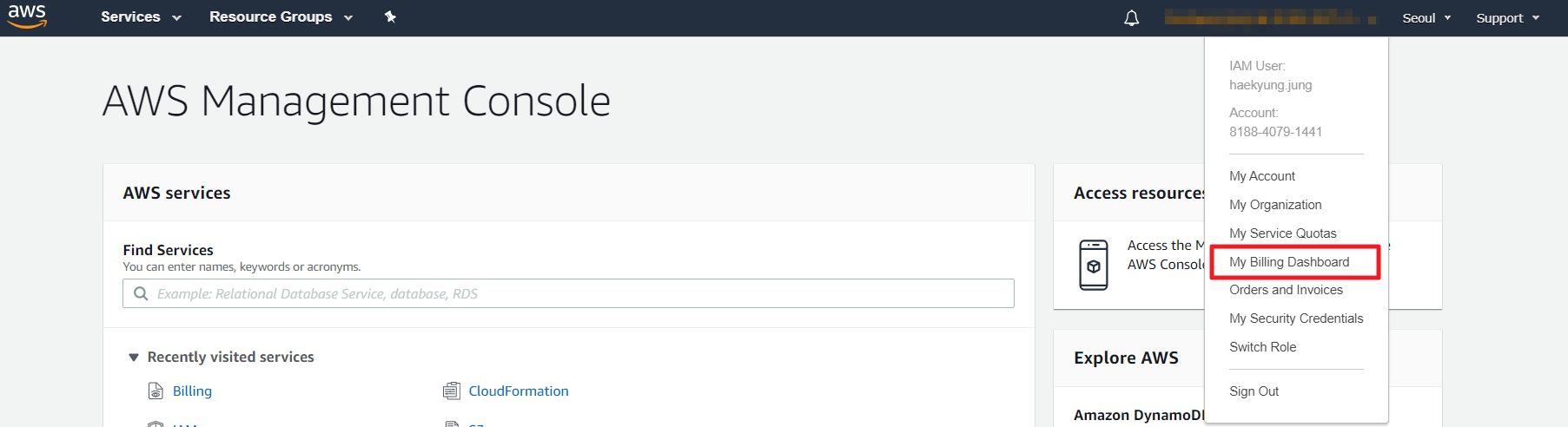Click the Find Services search field
1568x427 pixels.
tap(573, 293)
